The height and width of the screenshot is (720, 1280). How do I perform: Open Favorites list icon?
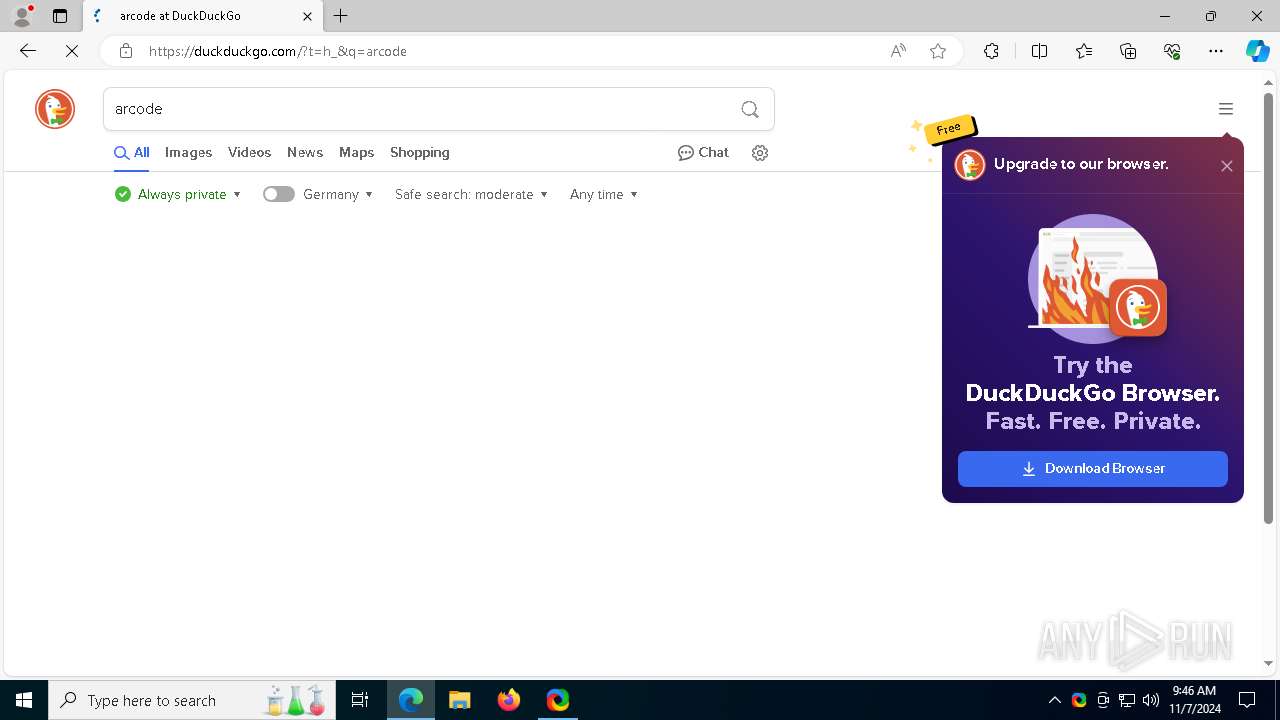click(1084, 51)
